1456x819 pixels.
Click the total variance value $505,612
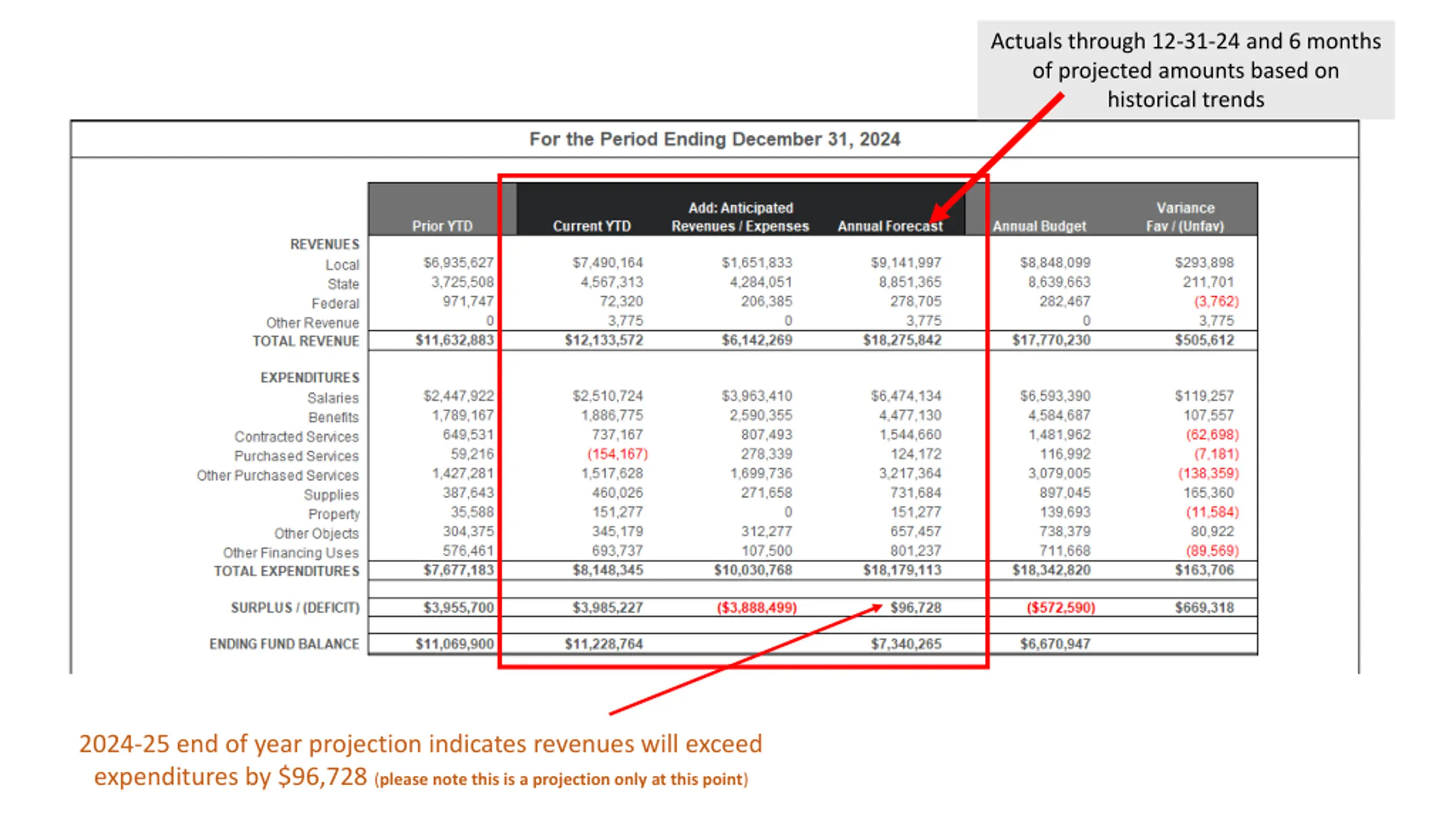coord(1205,340)
